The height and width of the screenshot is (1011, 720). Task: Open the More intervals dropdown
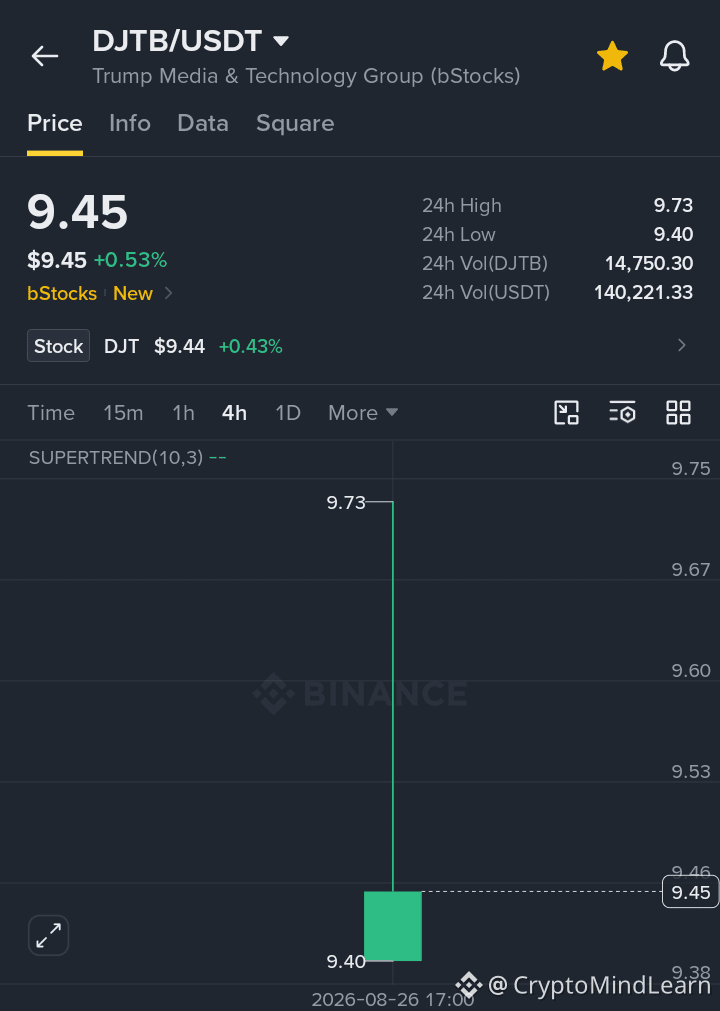tap(363, 413)
